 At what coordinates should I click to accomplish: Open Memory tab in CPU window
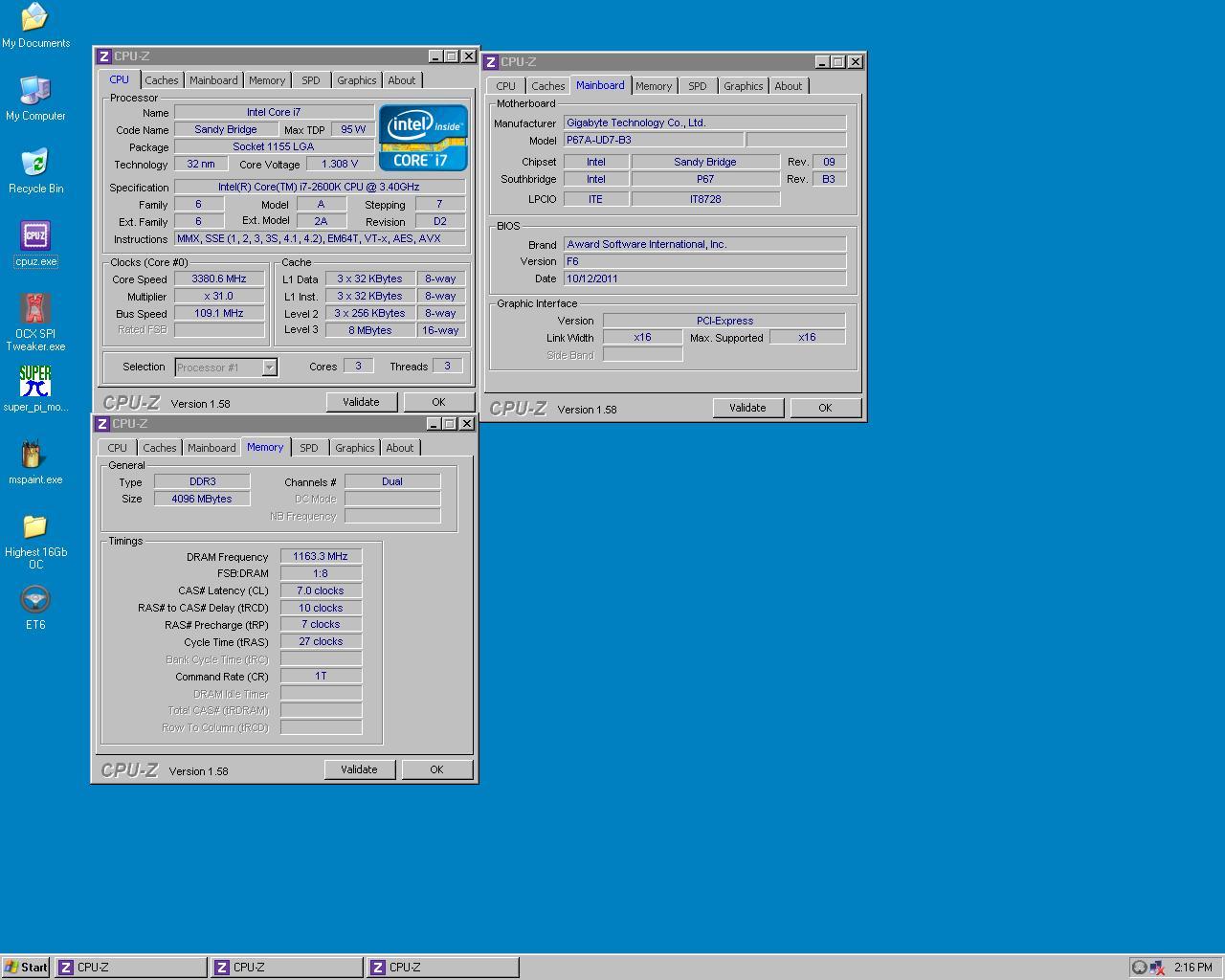click(267, 80)
